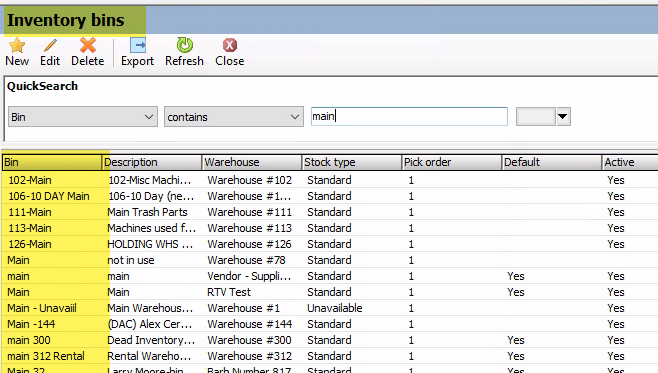
Task: Sort by the Active column header
Action: click(x=630, y=162)
